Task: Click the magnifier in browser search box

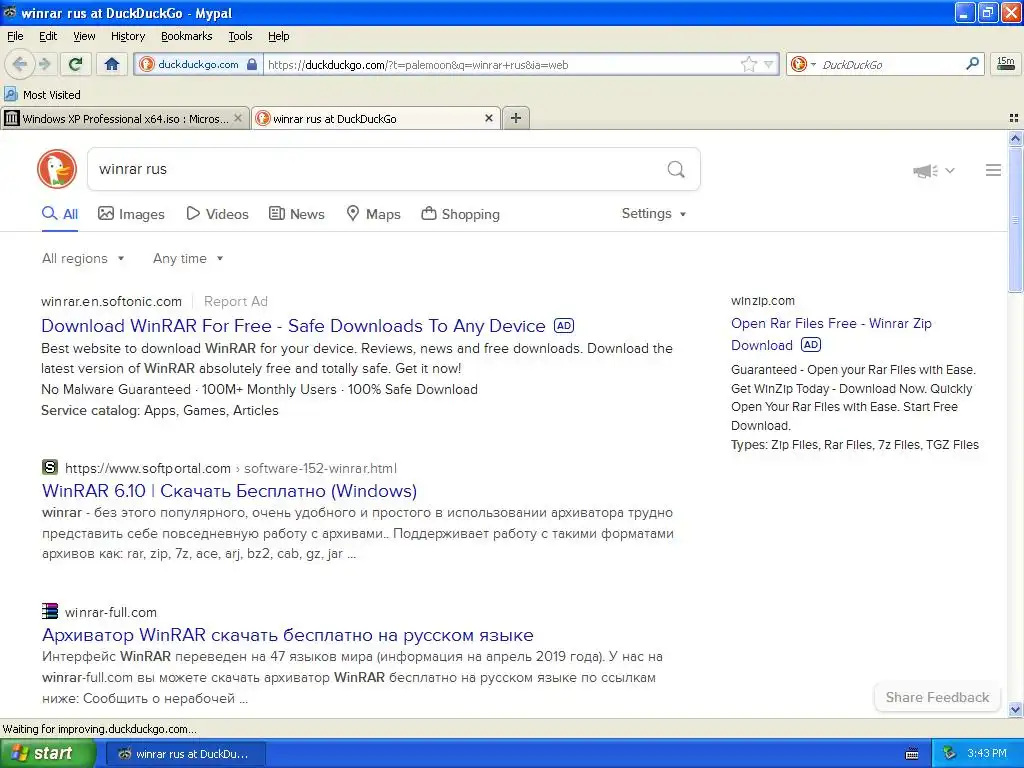Action: click(x=972, y=64)
